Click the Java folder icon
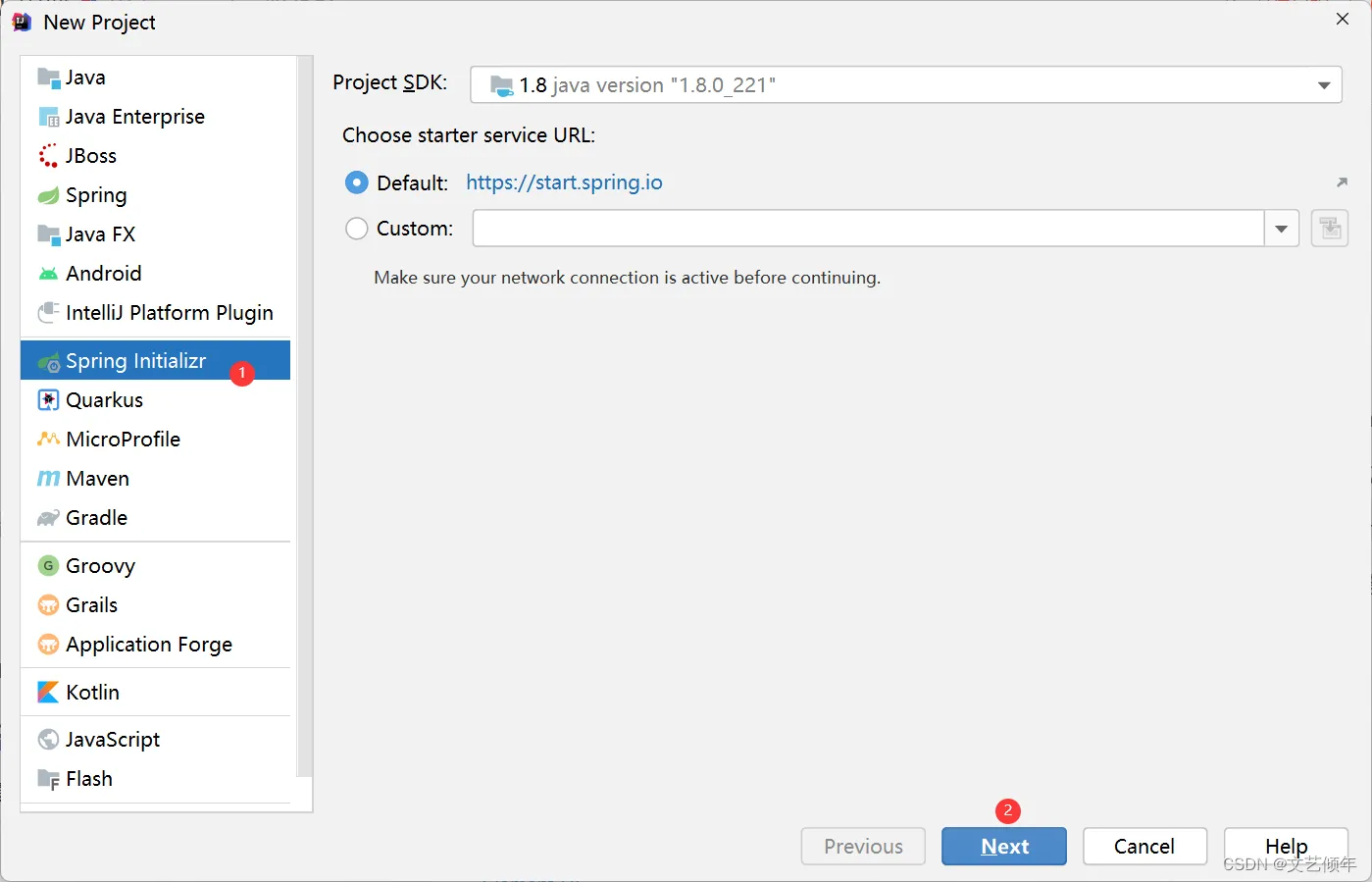The height and width of the screenshot is (882, 1372). coord(48,78)
